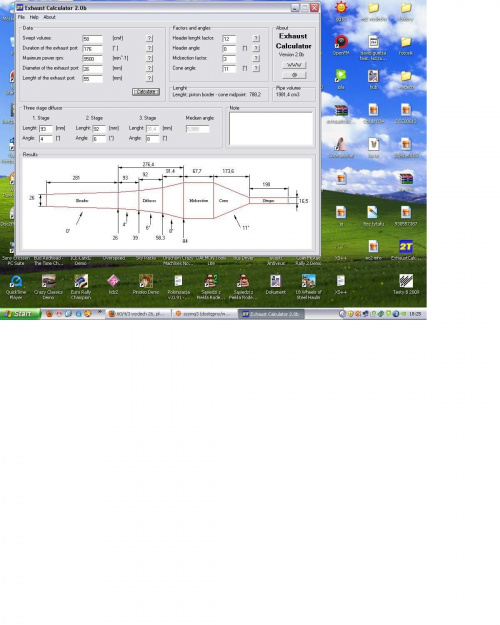Select the Euro Rally Champion desktop icon

[81, 287]
